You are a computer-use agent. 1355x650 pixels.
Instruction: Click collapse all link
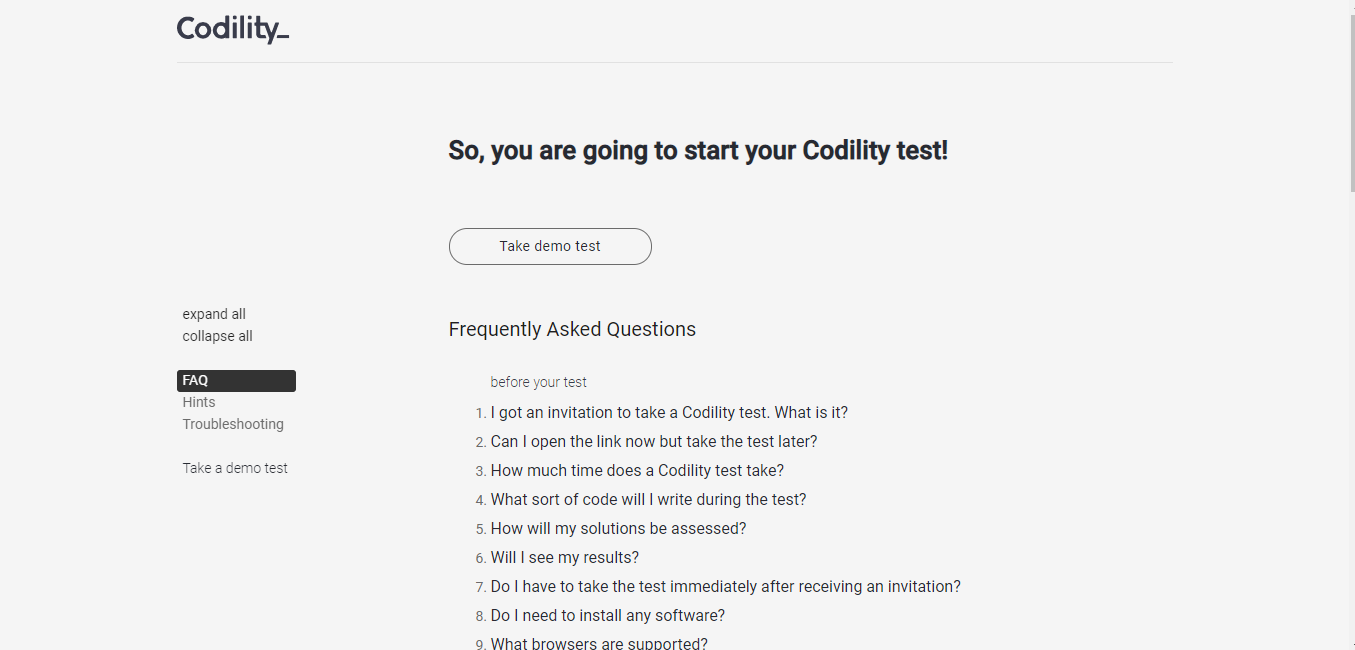[x=217, y=336]
